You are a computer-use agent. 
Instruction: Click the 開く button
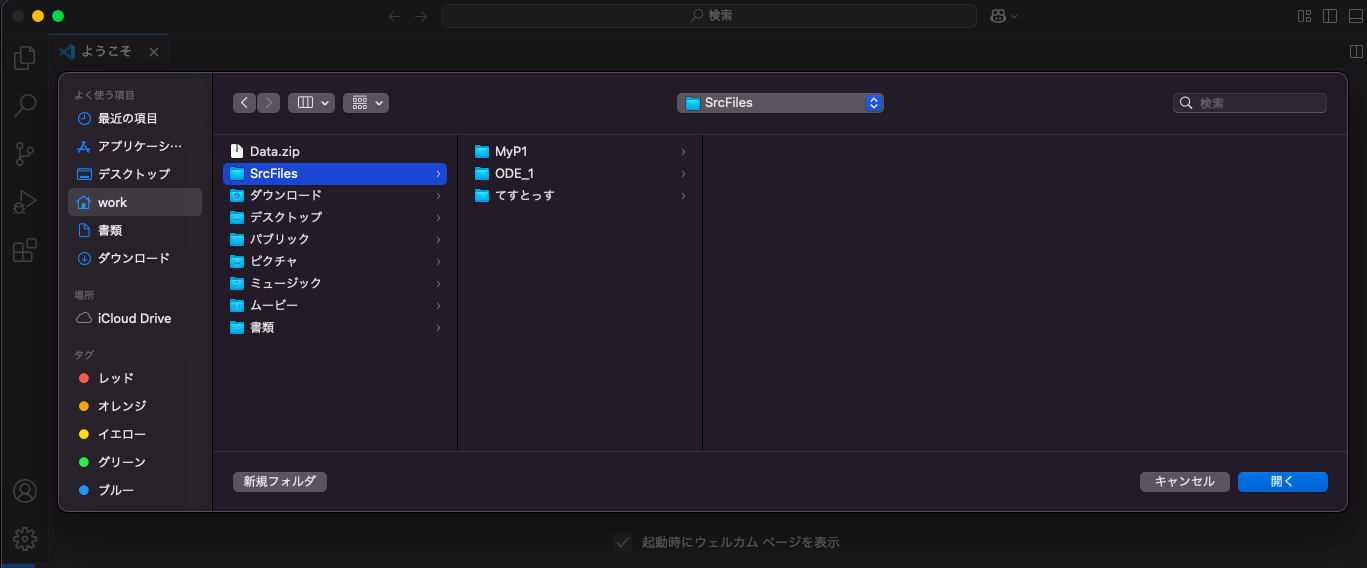click(x=1283, y=482)
